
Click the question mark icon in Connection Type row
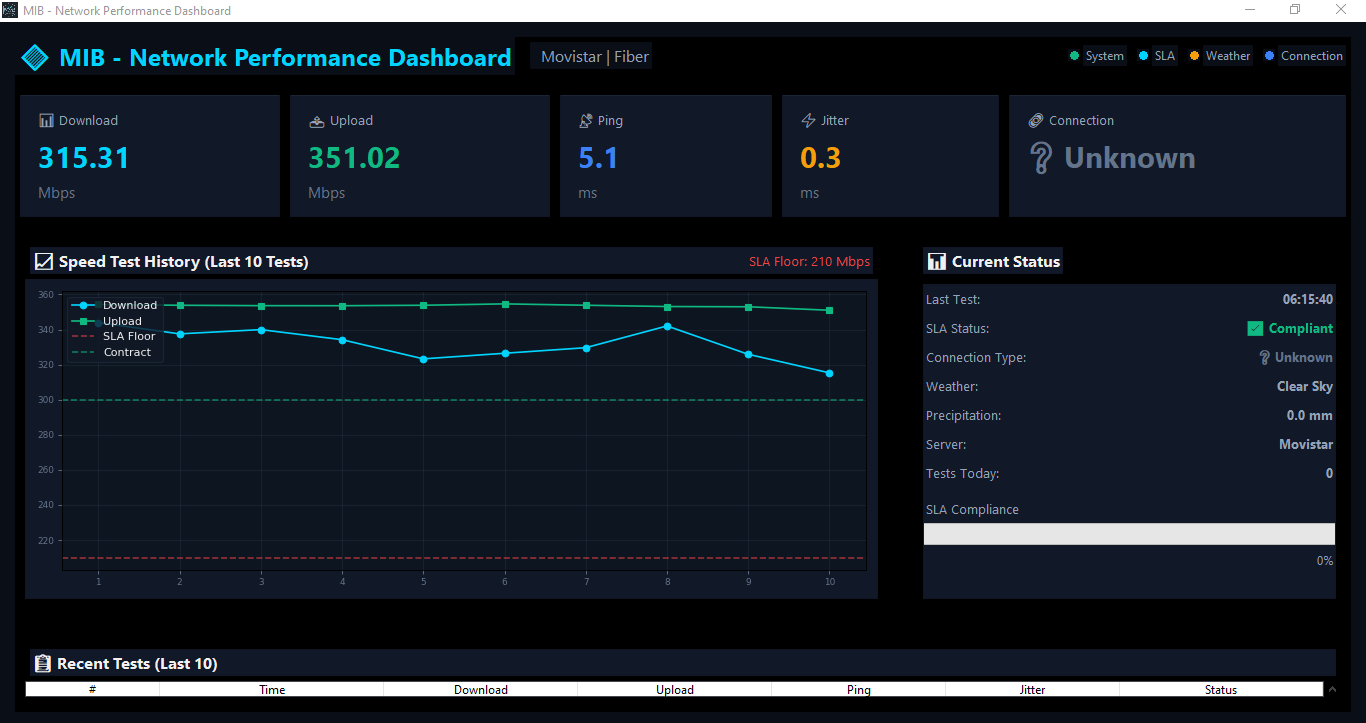click(x=1265, y=358)
